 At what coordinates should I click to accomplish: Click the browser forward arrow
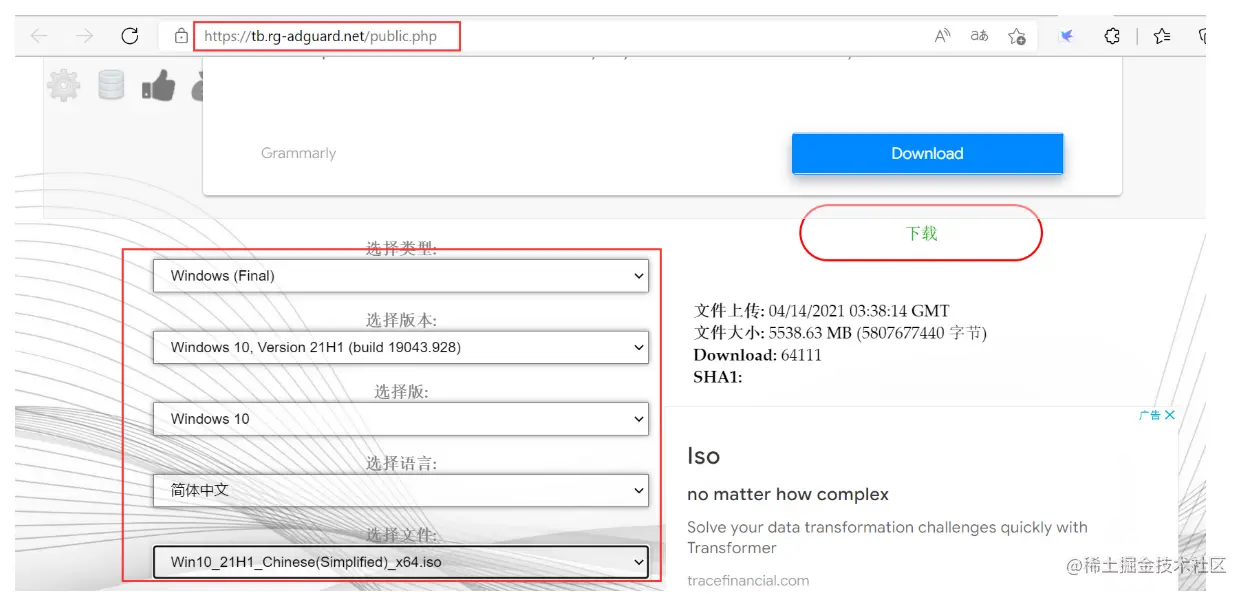tap(84, 36)
